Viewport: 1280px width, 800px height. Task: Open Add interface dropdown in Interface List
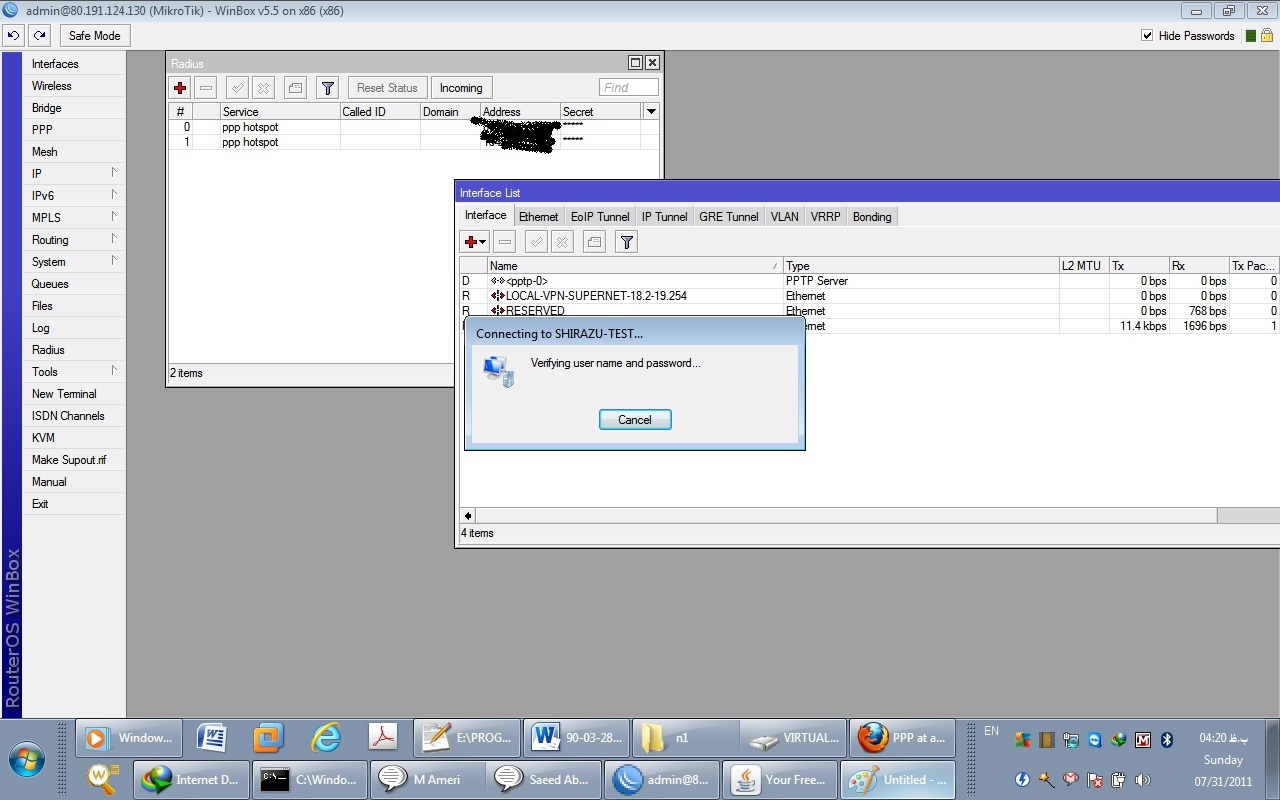474,242
